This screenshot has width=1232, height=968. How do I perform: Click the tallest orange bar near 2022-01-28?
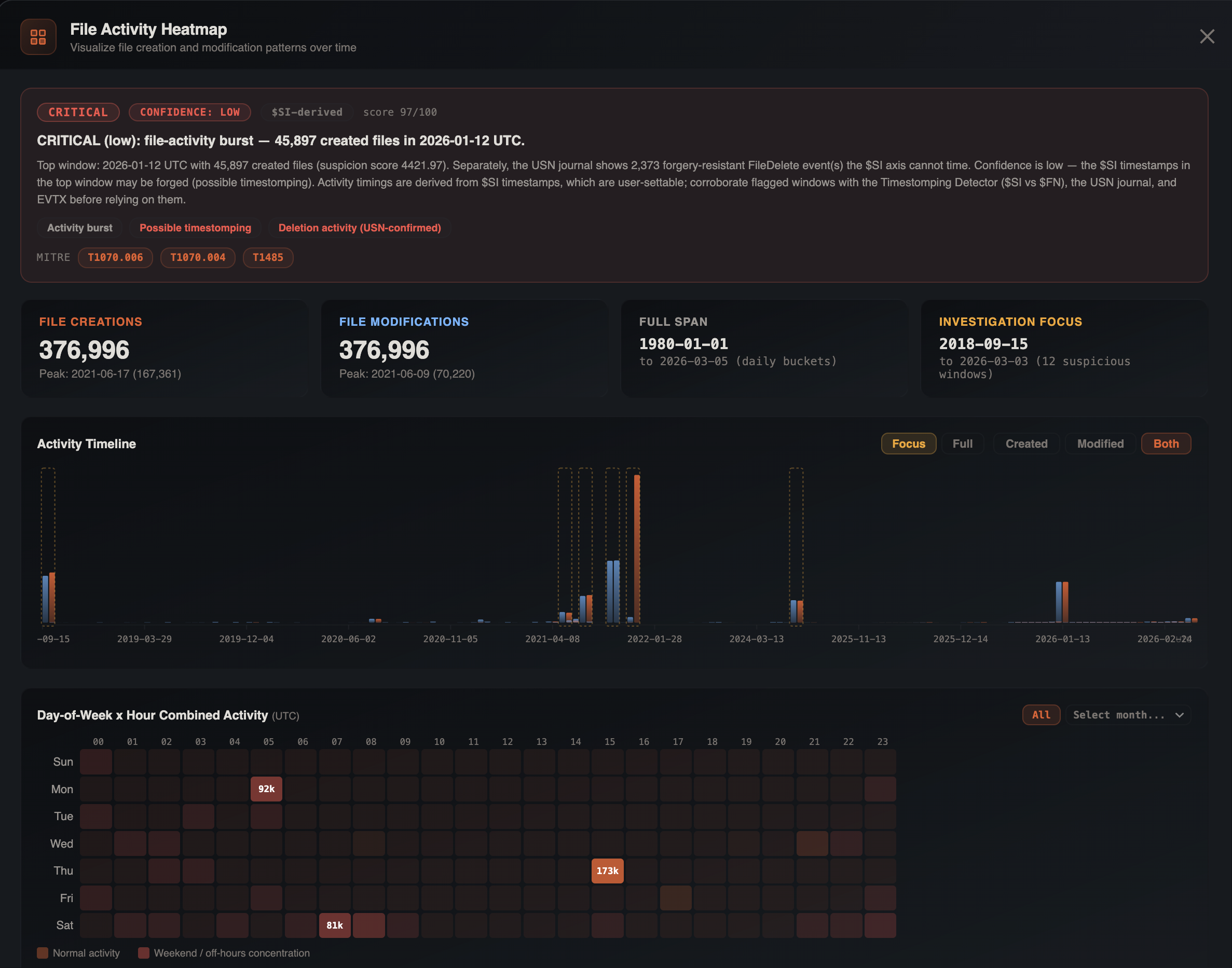637,549
